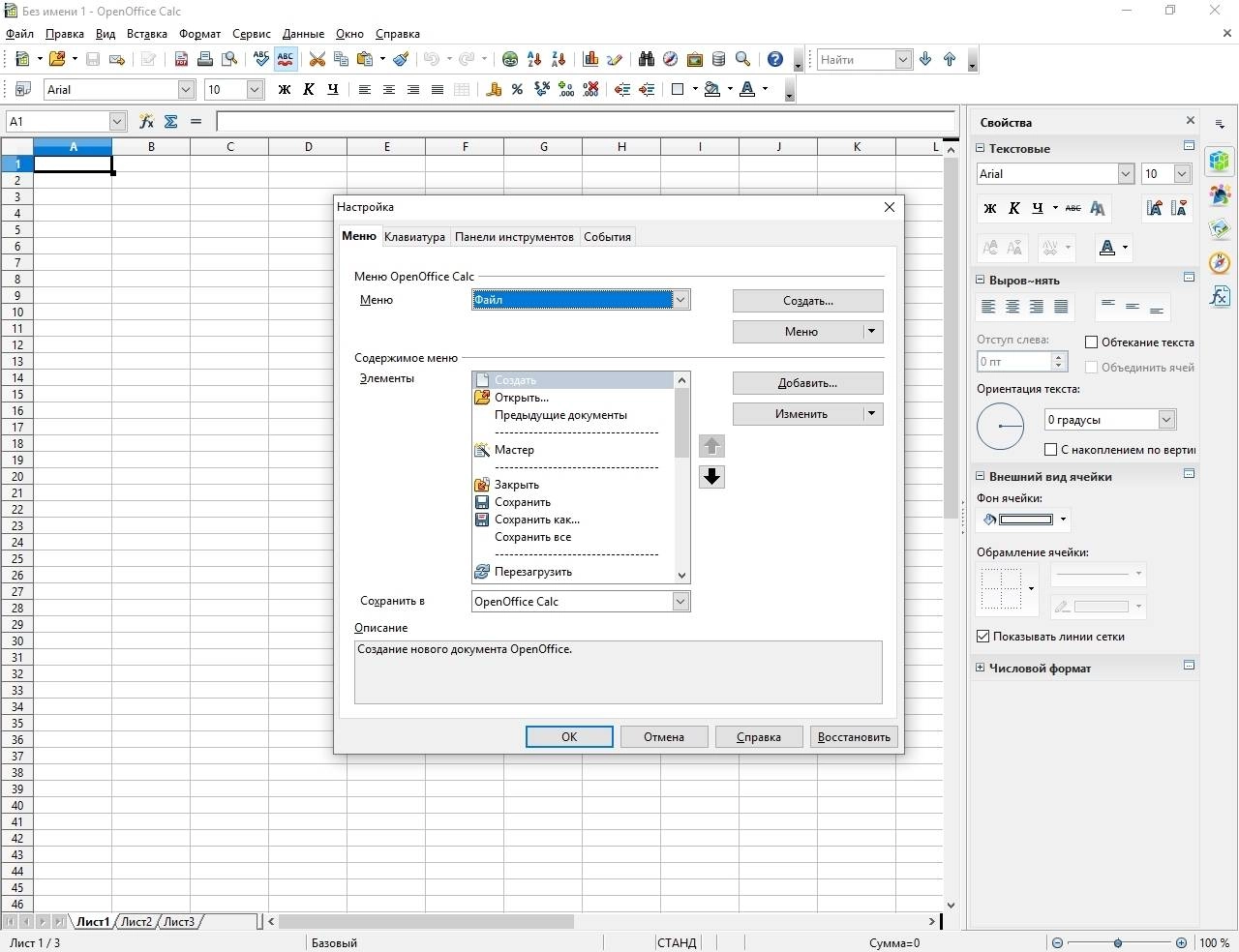The height and width of the screenshot is (952, 1239).
Task: Click the Cut scissors icon
Action: (x=317, y=59)
